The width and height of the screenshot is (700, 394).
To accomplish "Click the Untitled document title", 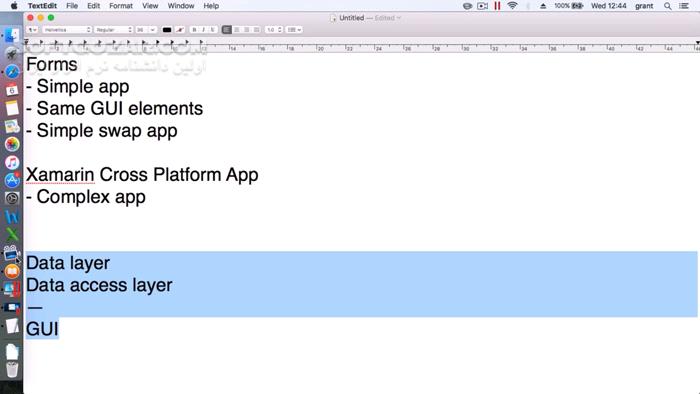I will 351,18.
